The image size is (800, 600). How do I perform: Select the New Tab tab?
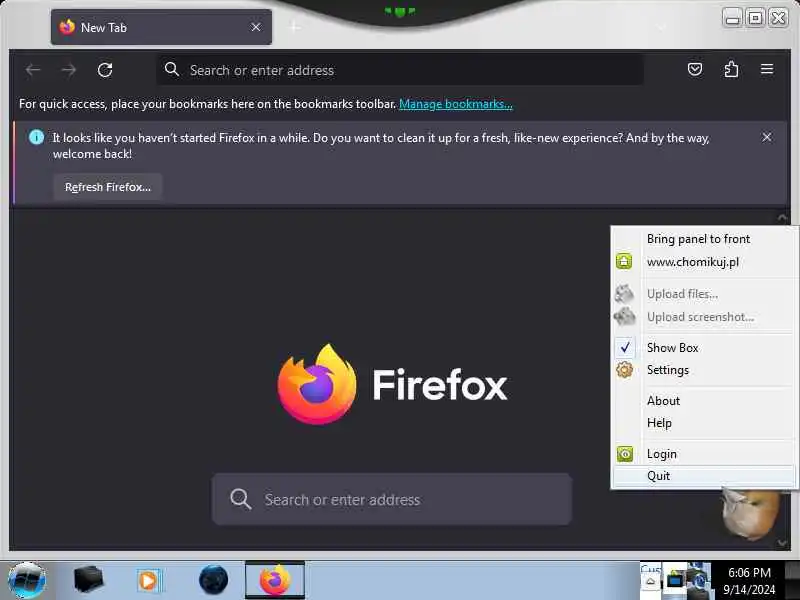pos(161,27)
